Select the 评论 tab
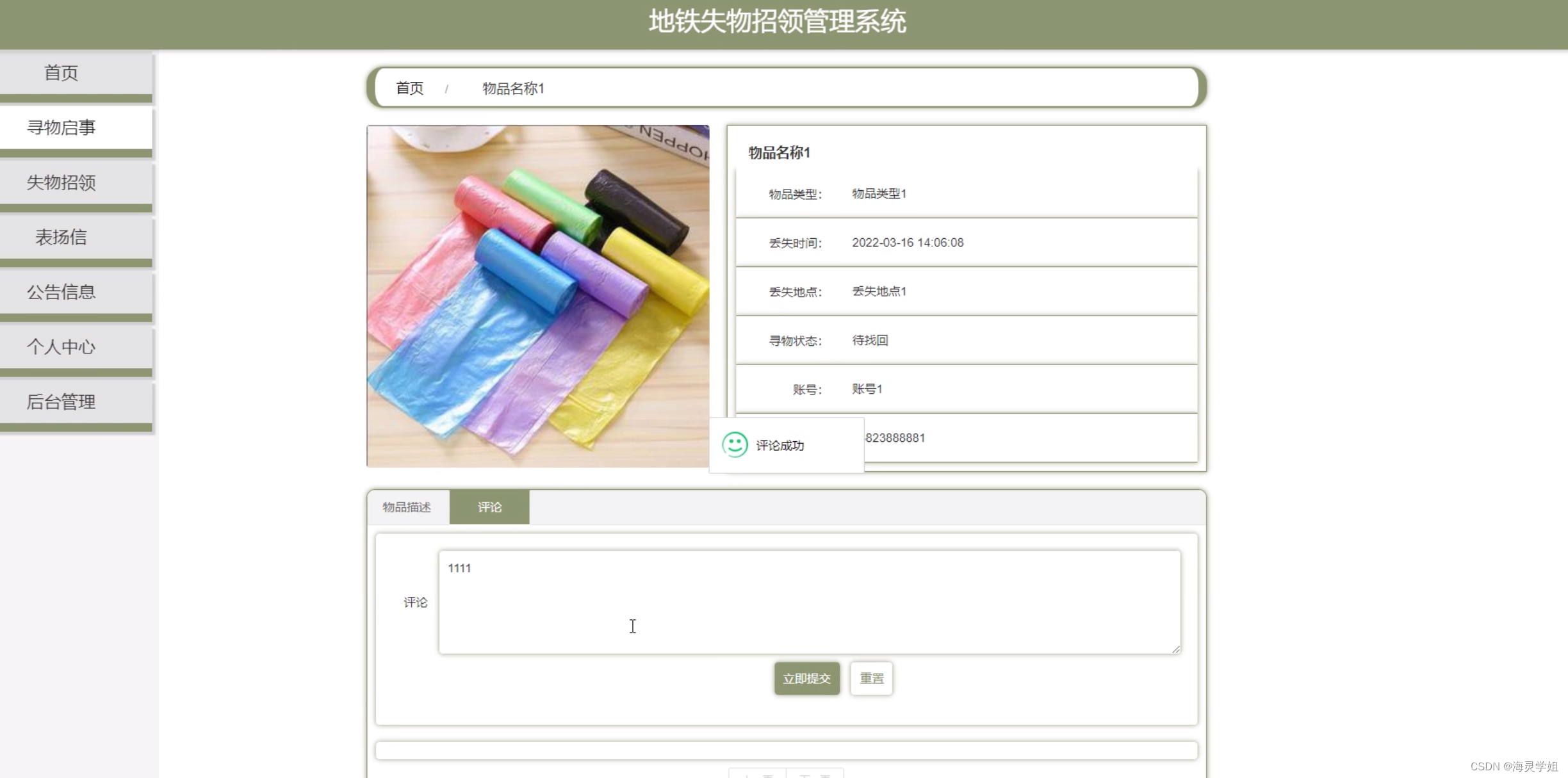 [x=489, y=507]
